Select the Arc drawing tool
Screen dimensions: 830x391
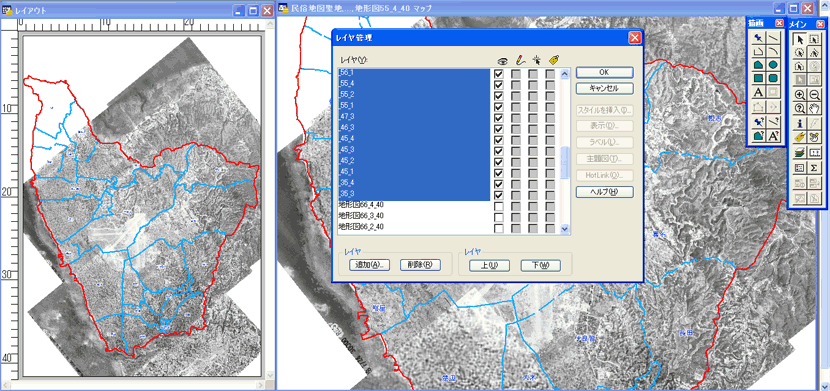tap(773, 51)
